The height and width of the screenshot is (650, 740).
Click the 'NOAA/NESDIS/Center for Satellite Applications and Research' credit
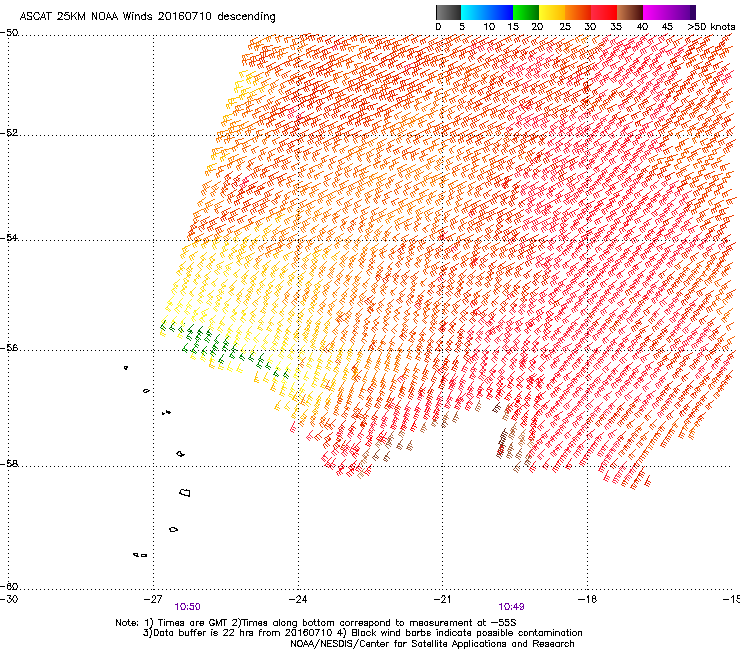point(432,644)
